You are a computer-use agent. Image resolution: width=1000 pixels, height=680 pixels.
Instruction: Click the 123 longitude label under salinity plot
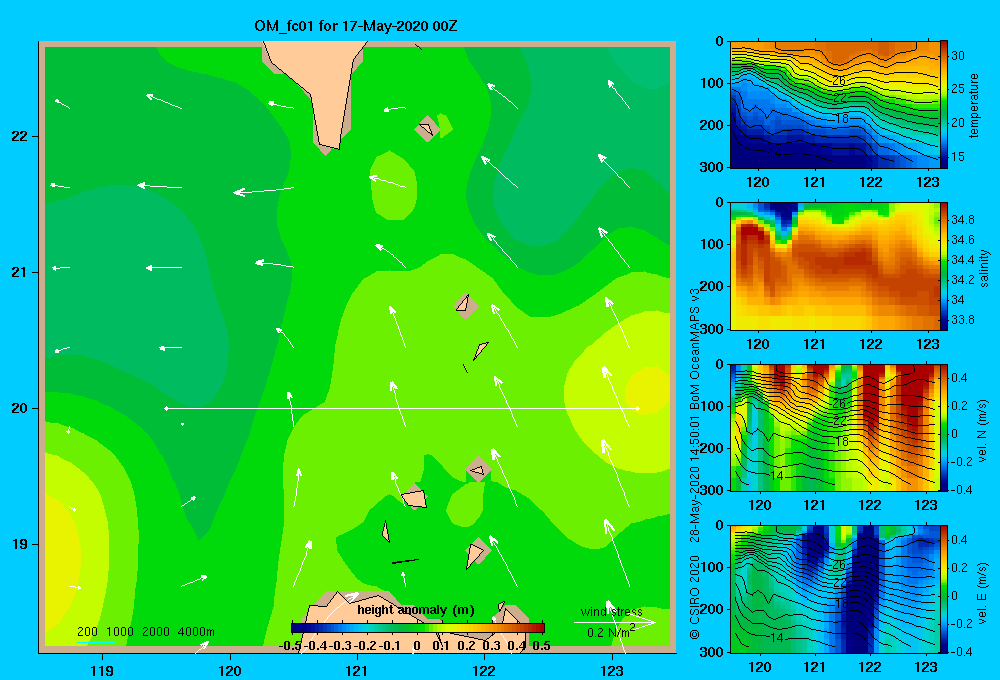[927, 344]
